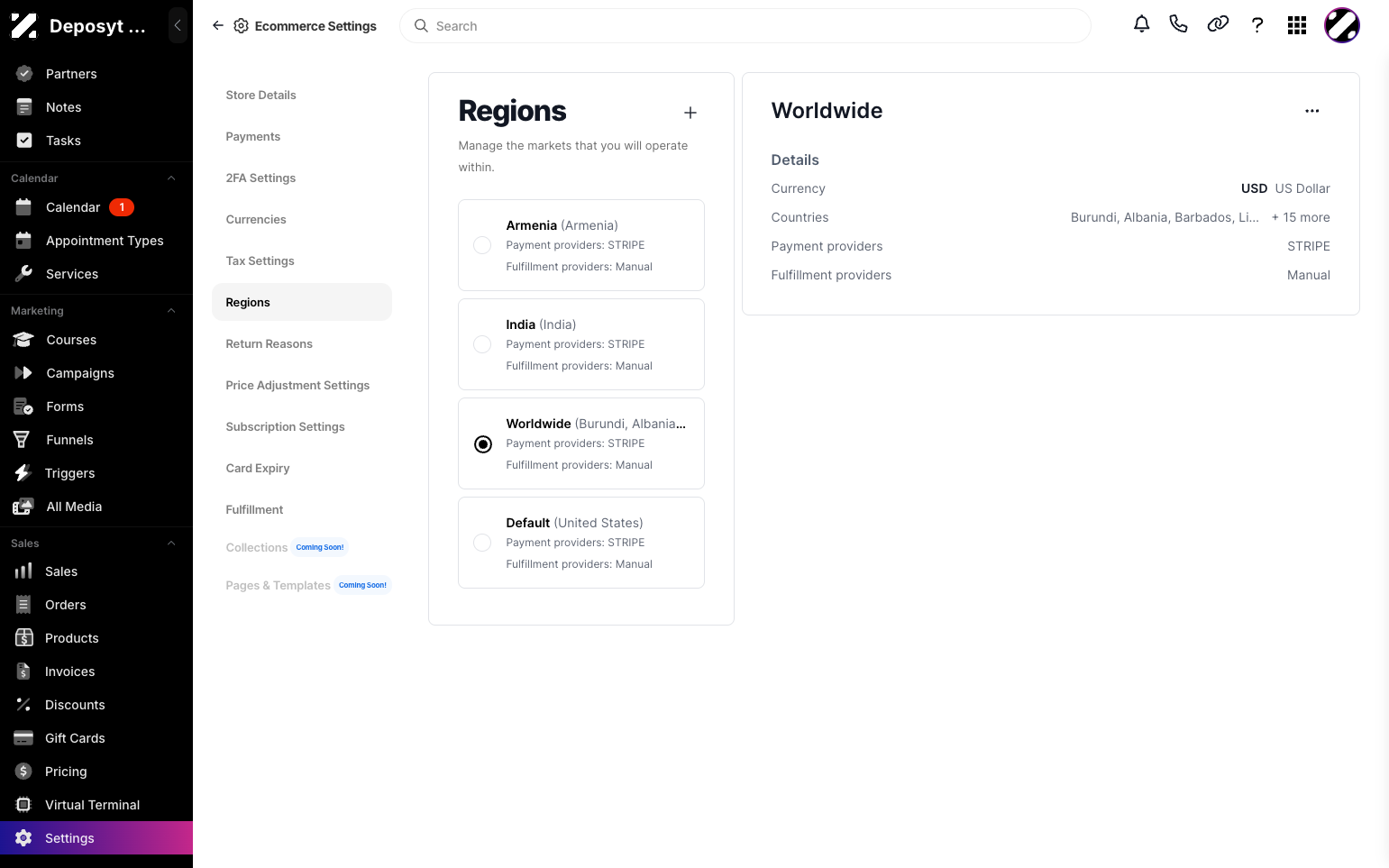Open 2FA Settings

coord(260,178)
